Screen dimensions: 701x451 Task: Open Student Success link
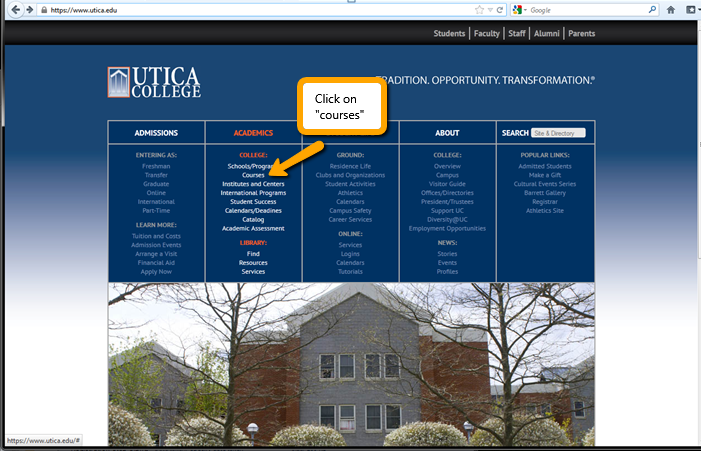pyautogui.click(x=253, y=202)
